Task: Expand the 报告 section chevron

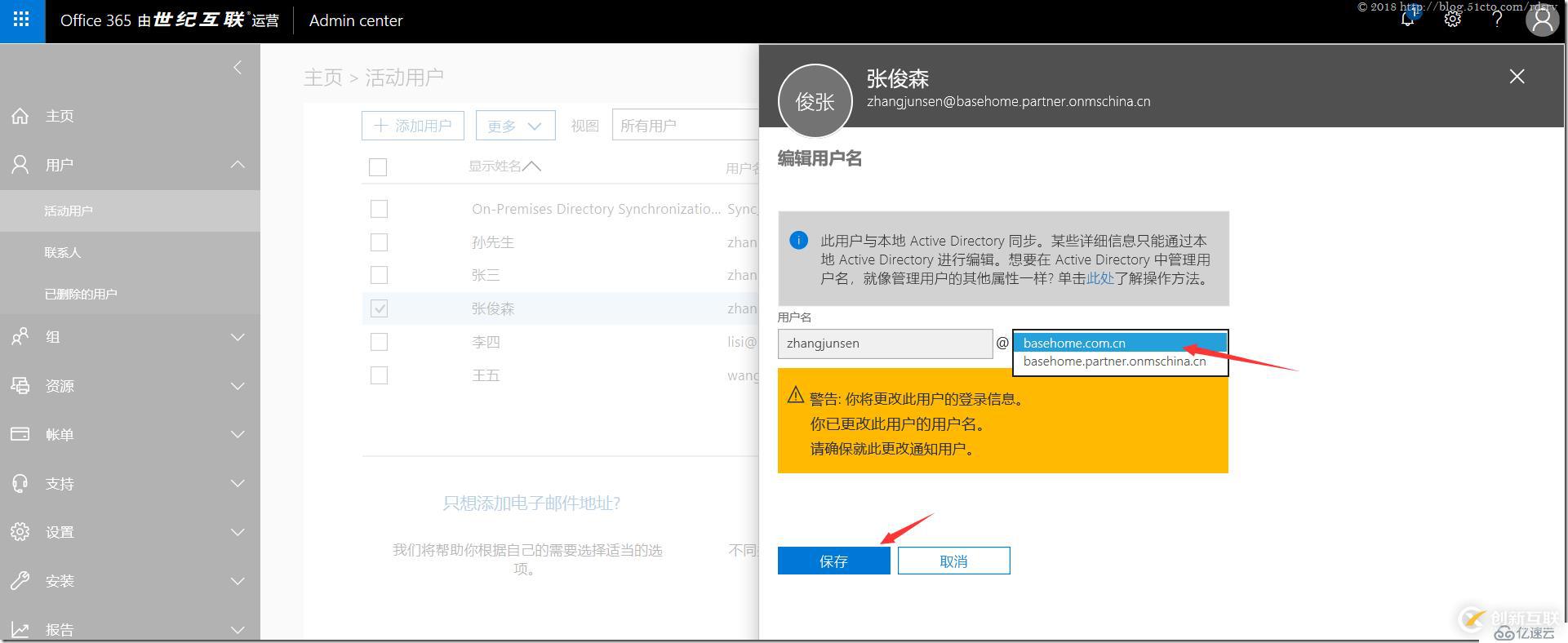Action: point(238,629)
